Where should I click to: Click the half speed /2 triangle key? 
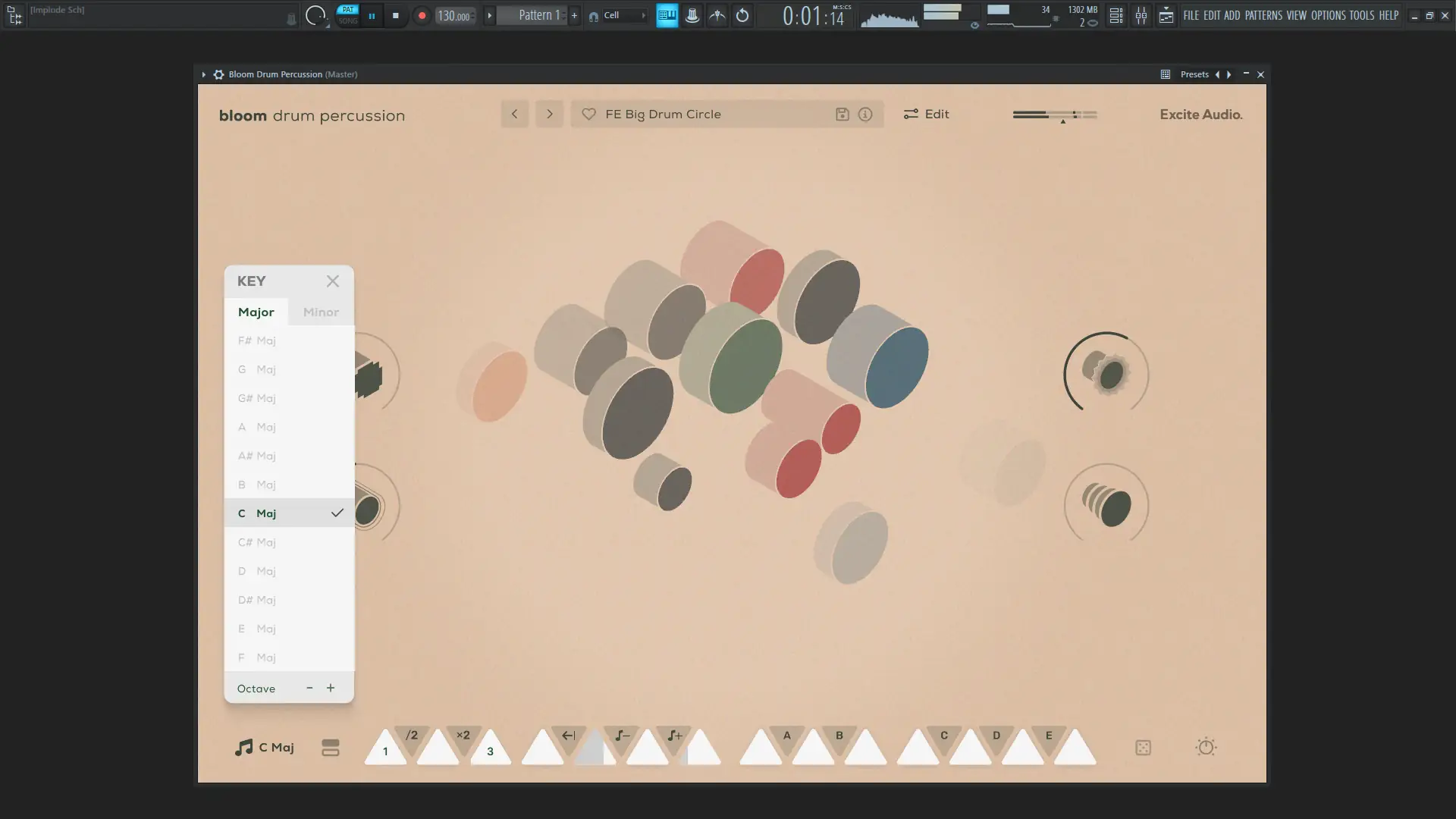[412, 737]
